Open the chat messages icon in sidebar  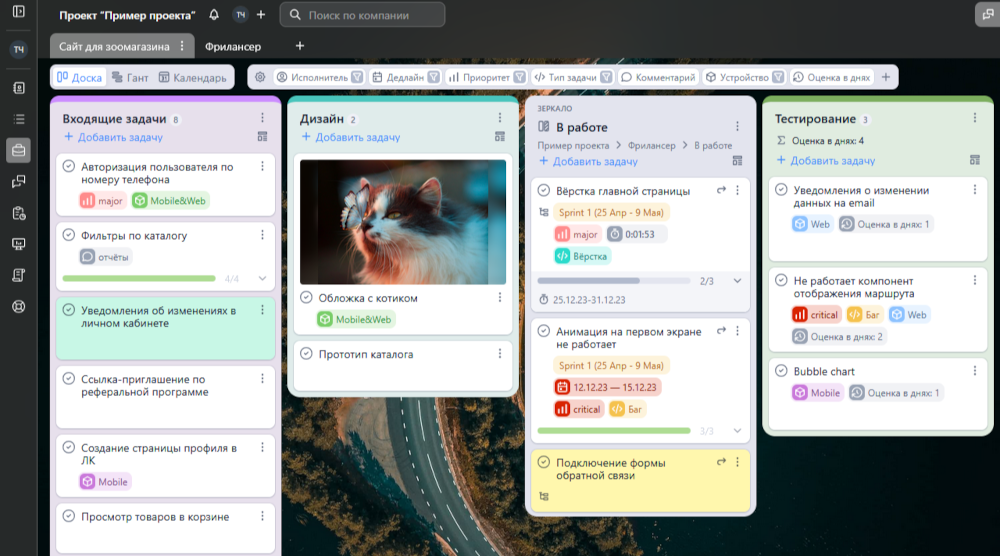(18, 182)
